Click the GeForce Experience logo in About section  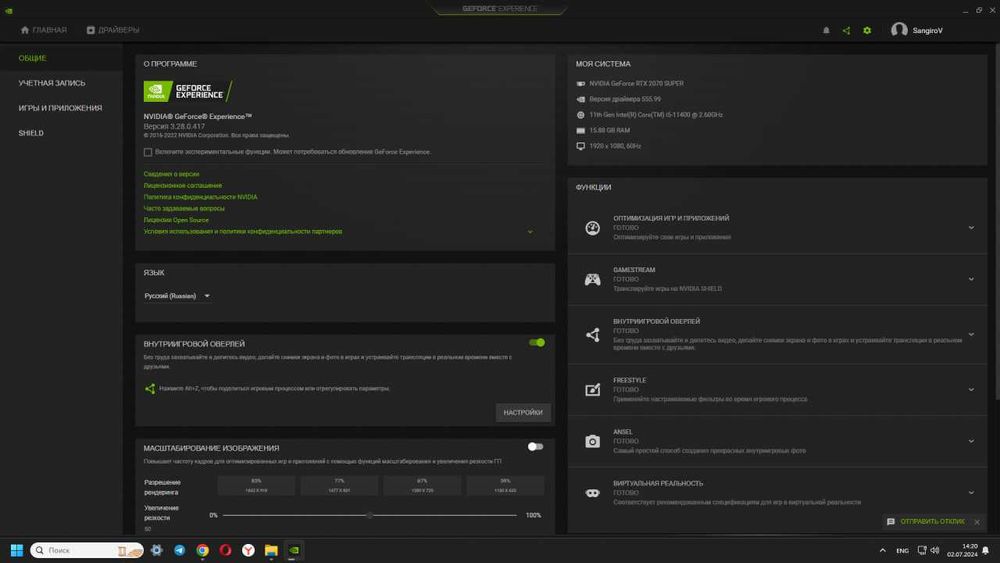(x=188, y=91)
